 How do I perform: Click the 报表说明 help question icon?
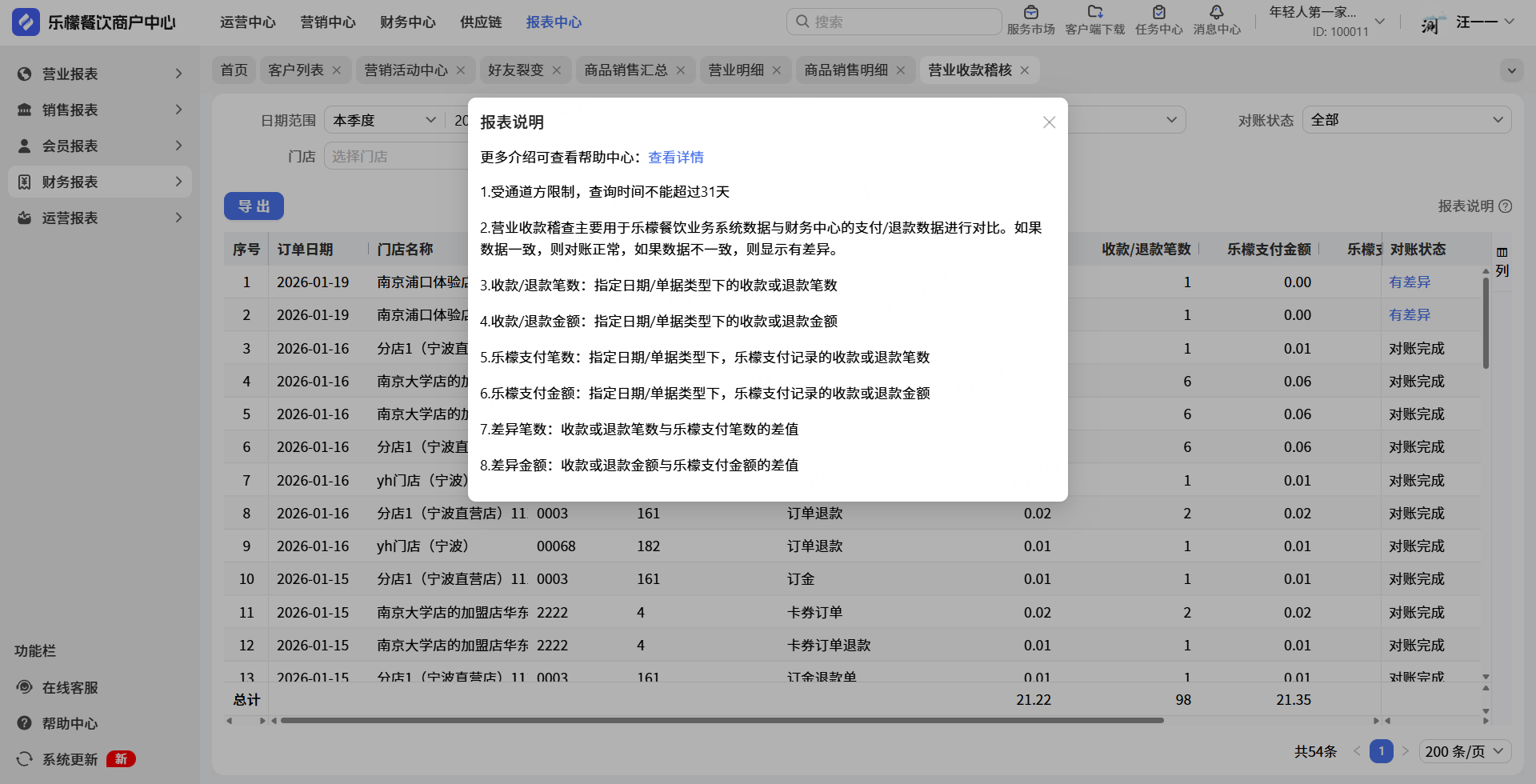tap(1505, 206)
